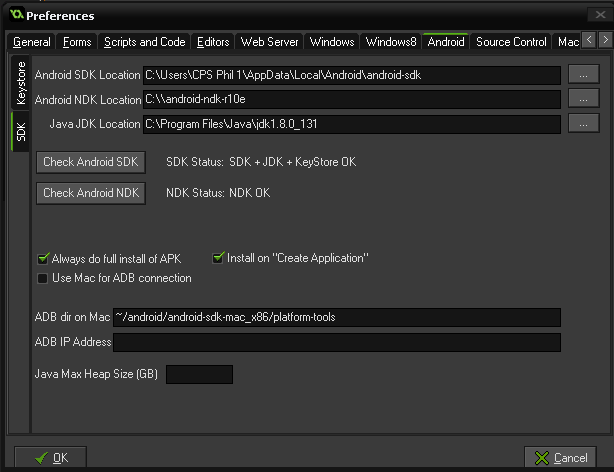Browse for the Android NDK location
Screen dimensions: 614x472
coord(583,99)
